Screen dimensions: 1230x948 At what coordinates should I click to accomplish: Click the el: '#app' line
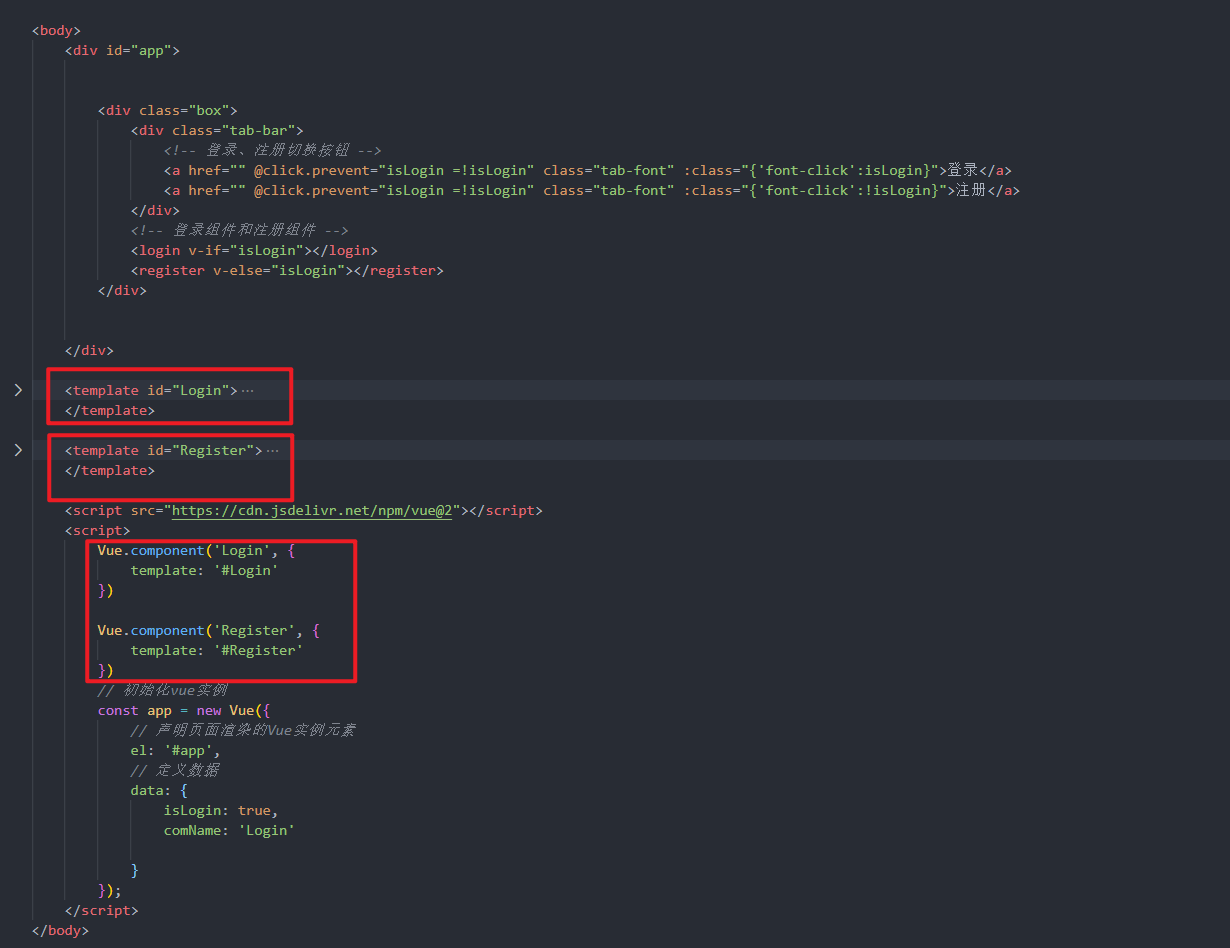tap(175, 750)
